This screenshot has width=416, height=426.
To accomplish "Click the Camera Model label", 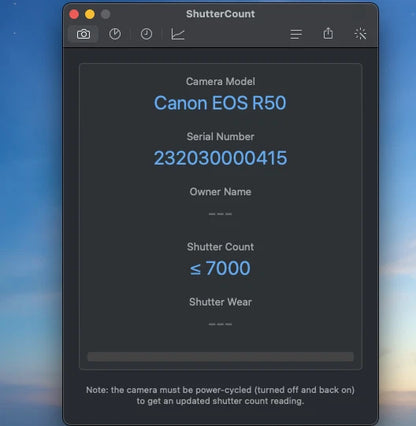I will point(220,81).
